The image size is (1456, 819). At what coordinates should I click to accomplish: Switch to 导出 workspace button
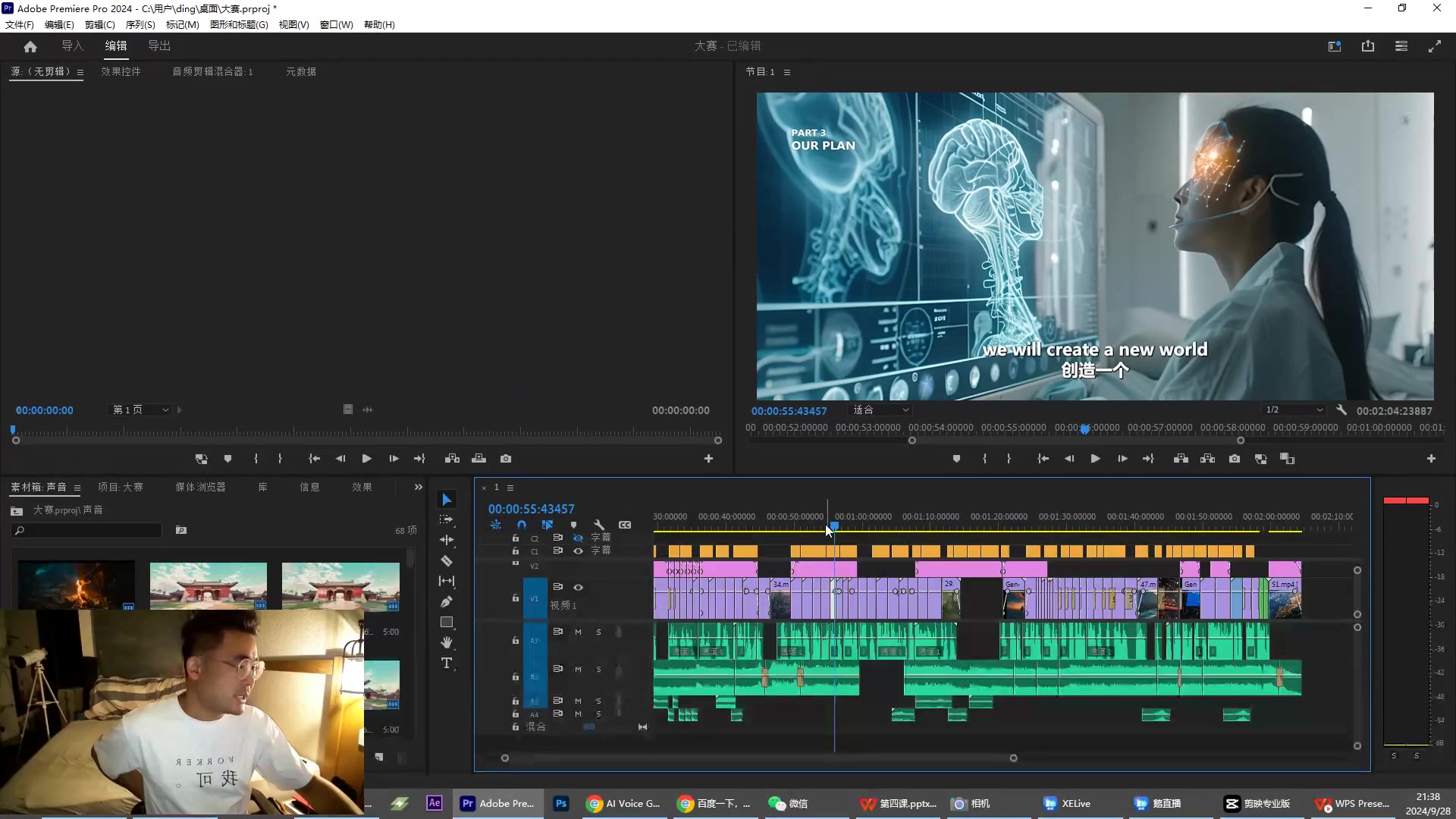(159, 45)
